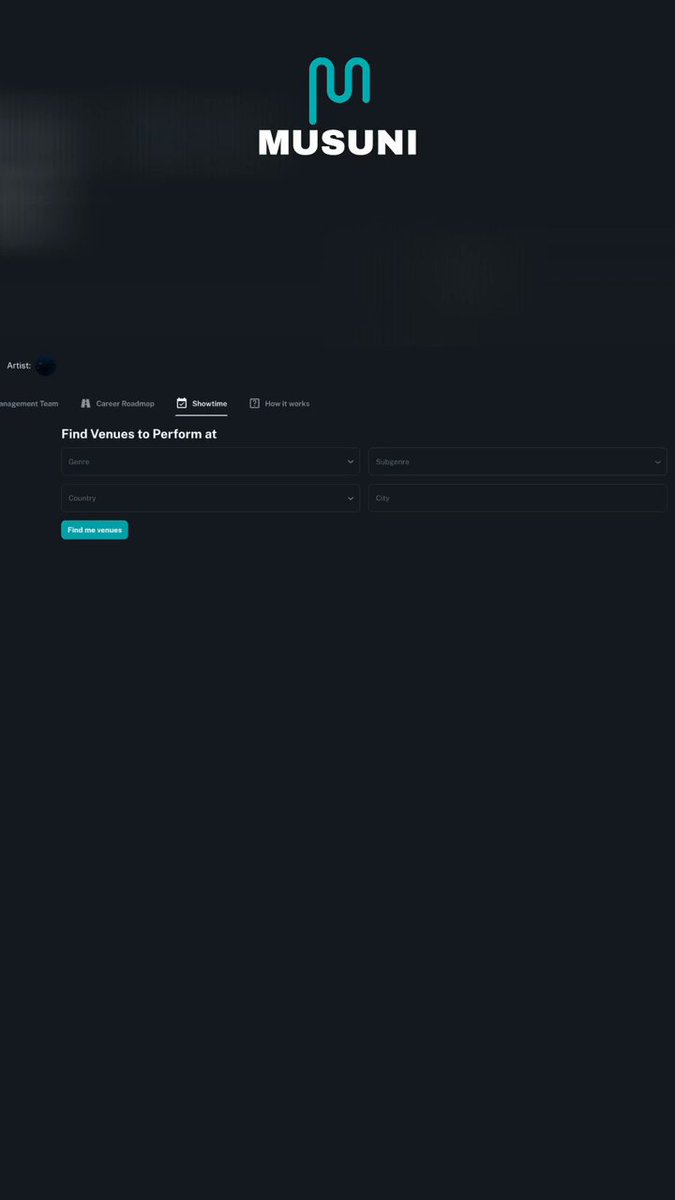Click the Musuni logo
The height and width of the screenshot is (1200, 675).
(338, 107)
